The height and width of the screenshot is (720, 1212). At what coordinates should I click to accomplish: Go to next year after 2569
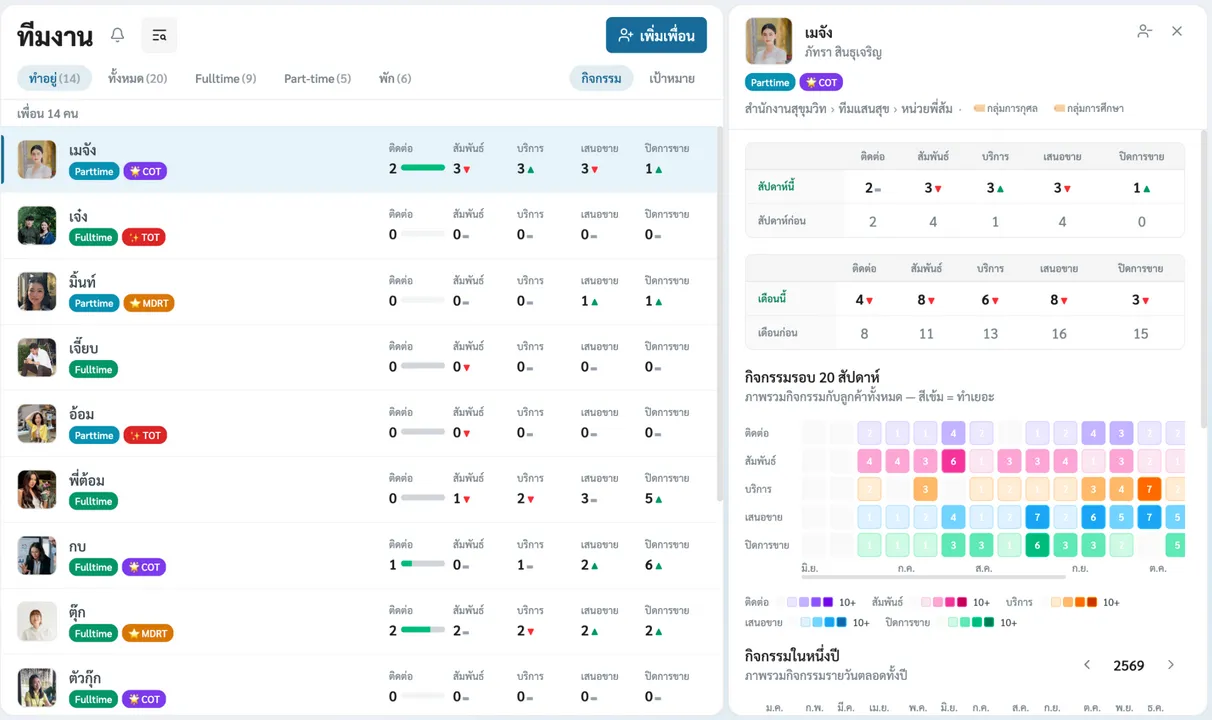pos(1171,665)
